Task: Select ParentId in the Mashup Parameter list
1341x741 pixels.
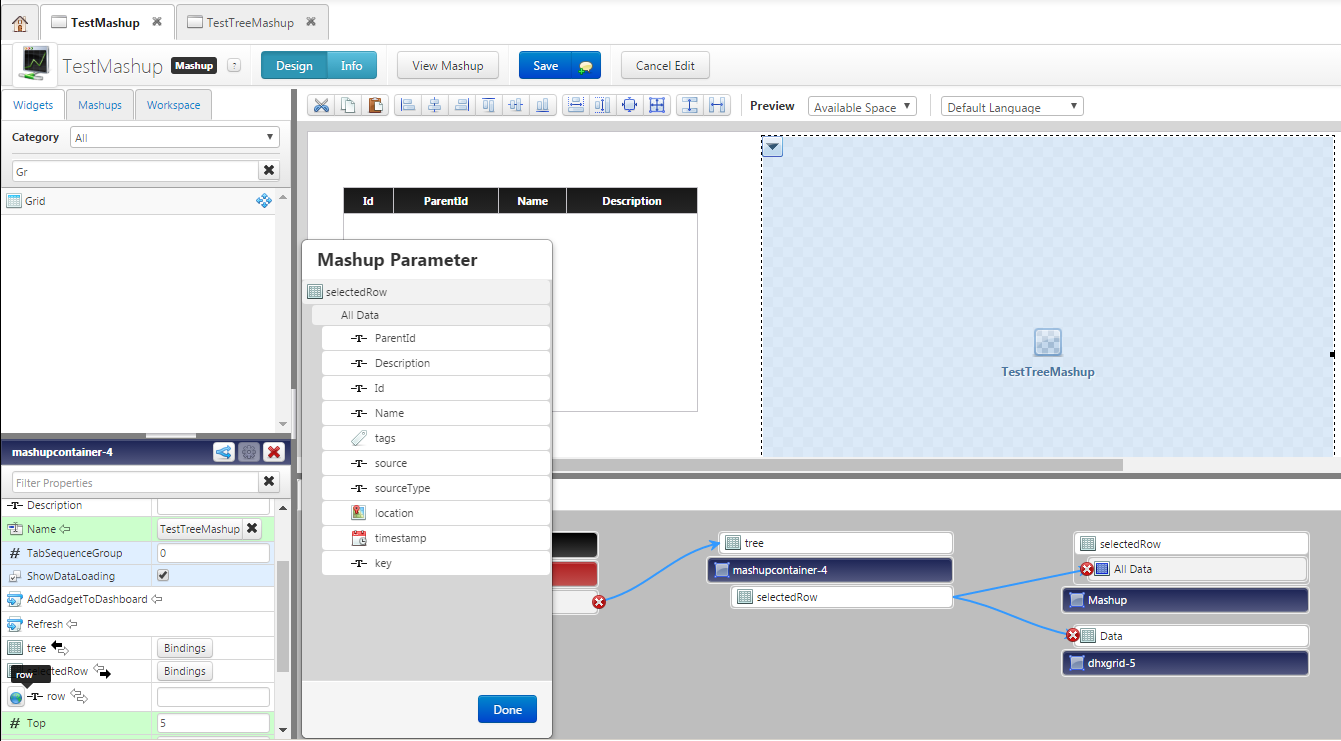Action: coord(436,338)
